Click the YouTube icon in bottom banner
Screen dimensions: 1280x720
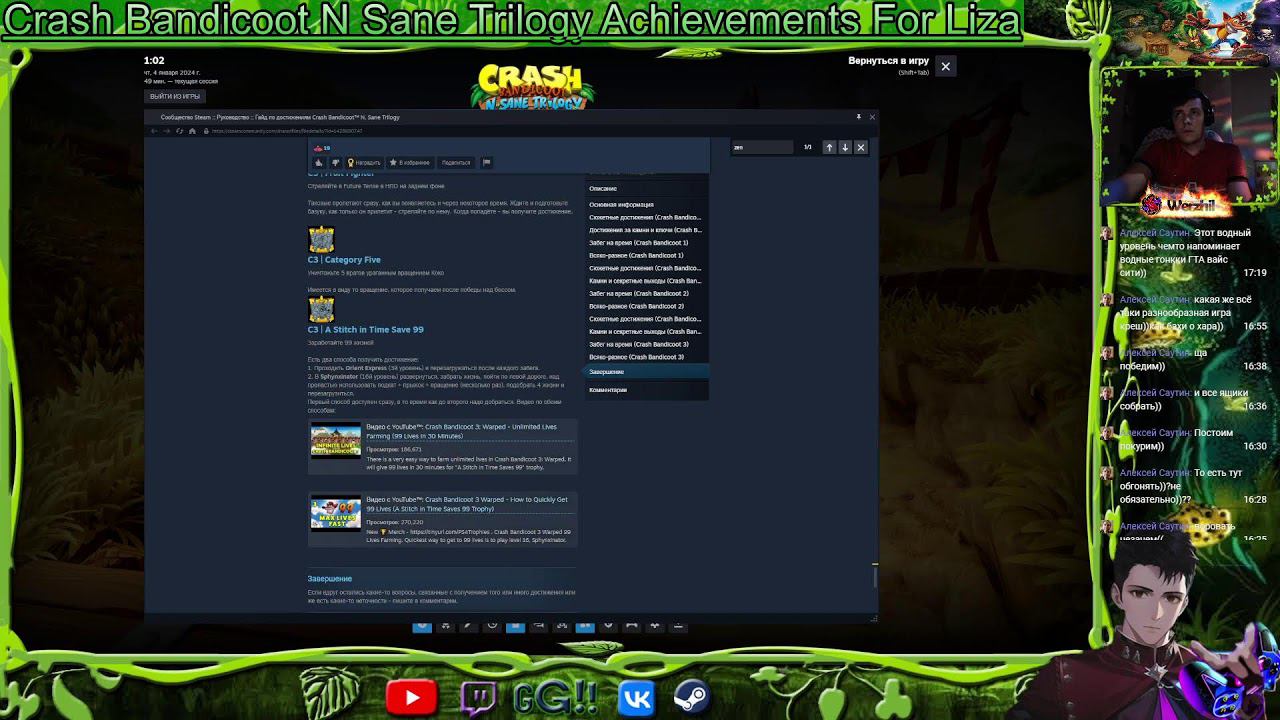411,697
